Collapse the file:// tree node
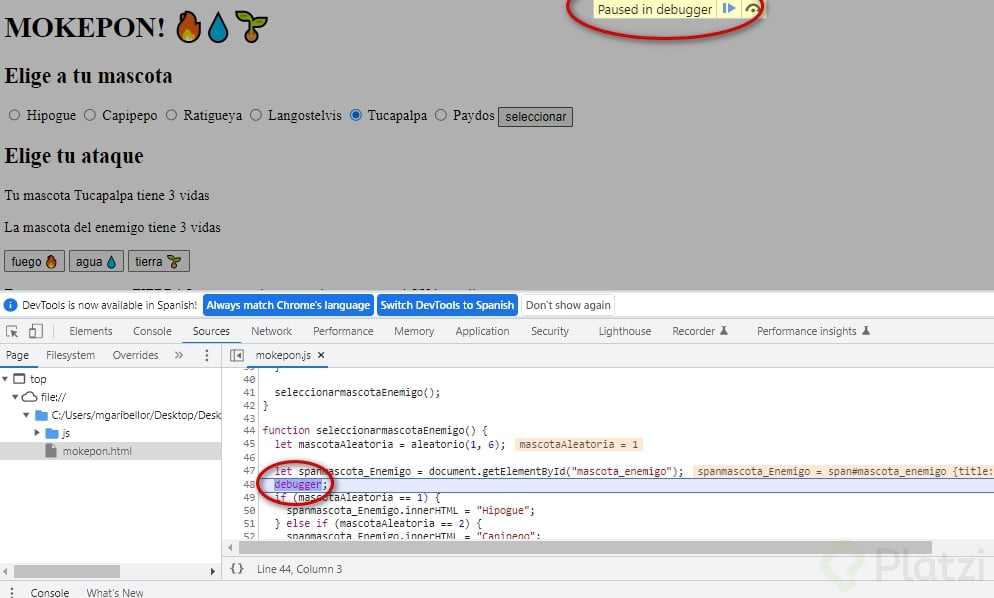This screenshot has width=994, height=598. coord(15,397)
